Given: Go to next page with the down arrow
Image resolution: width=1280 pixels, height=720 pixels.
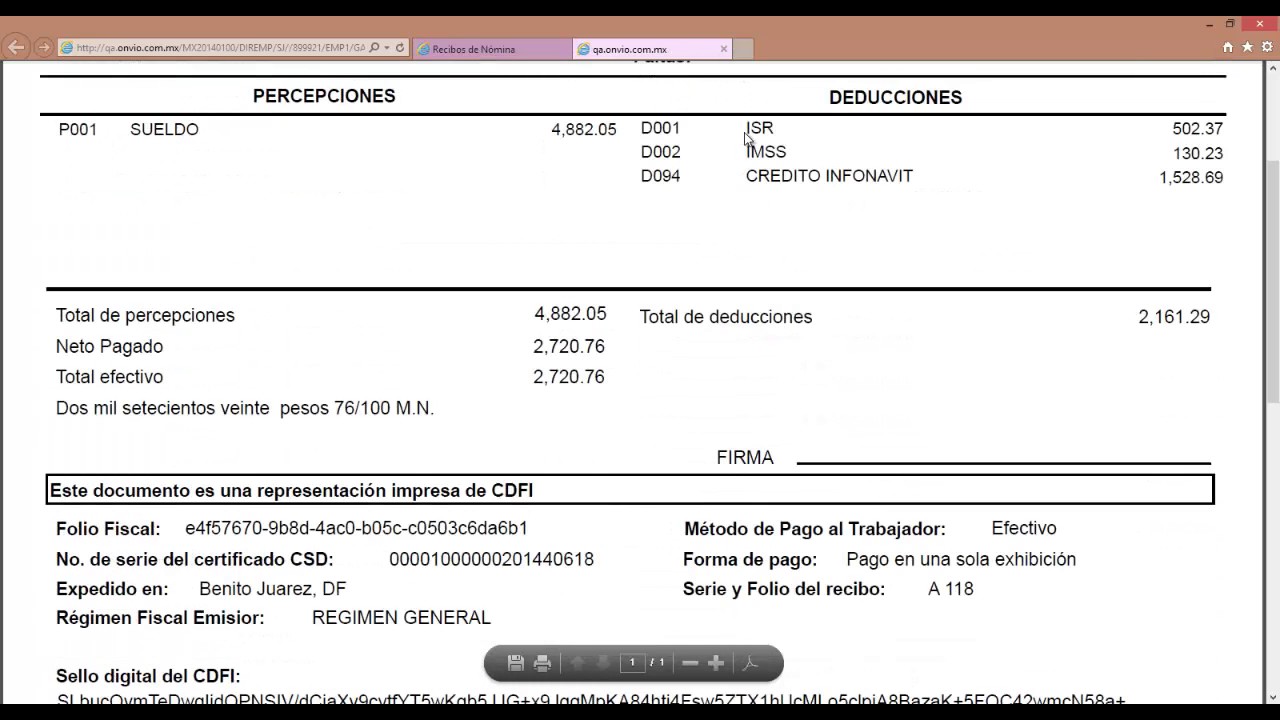Looking at the screenshot, I should [603, 663].
